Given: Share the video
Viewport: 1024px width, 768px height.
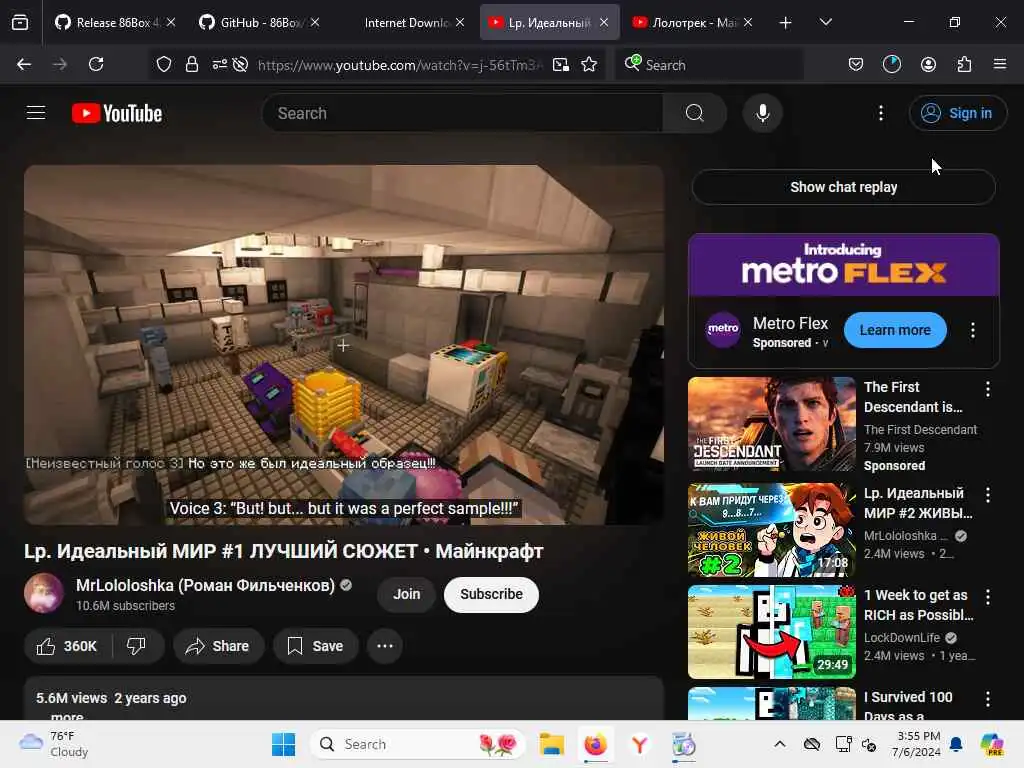Looking at the screenshot, I should click(218, 646).
